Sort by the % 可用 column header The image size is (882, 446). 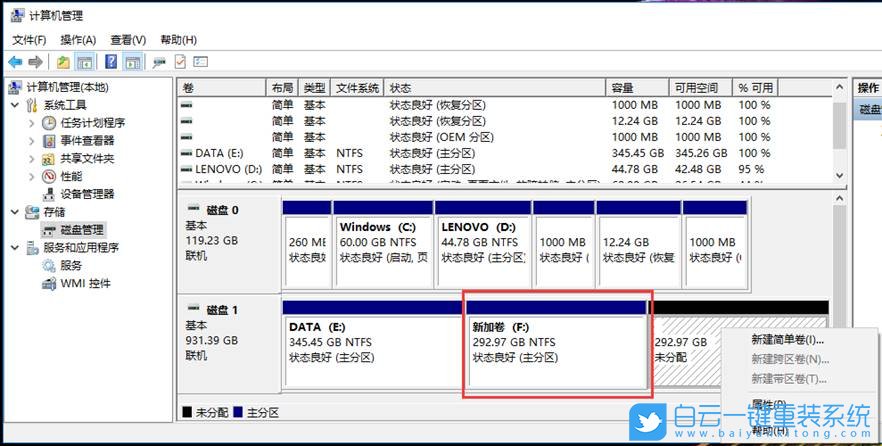point(755,88)
